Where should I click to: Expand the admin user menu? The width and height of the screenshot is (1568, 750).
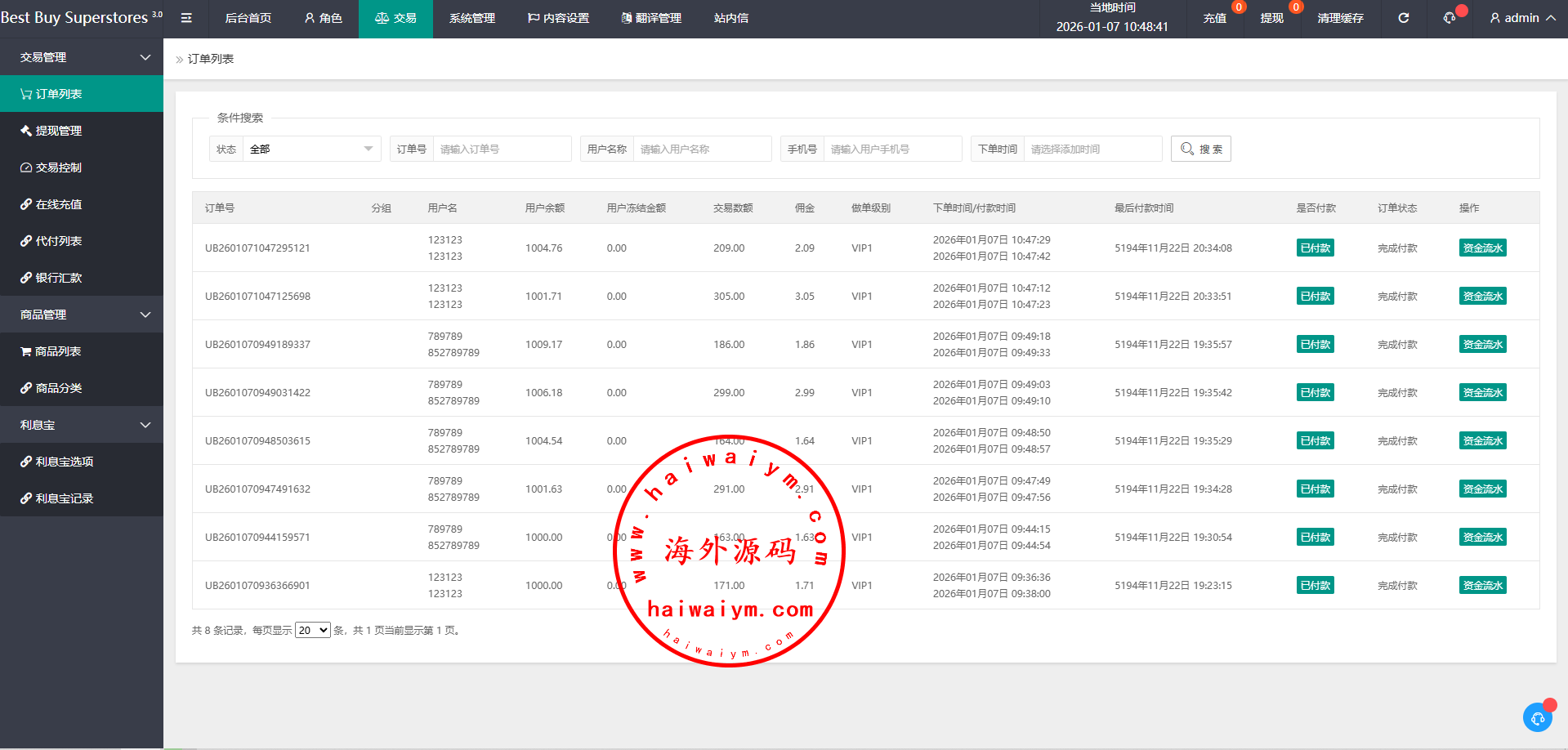coord(1522,18)
